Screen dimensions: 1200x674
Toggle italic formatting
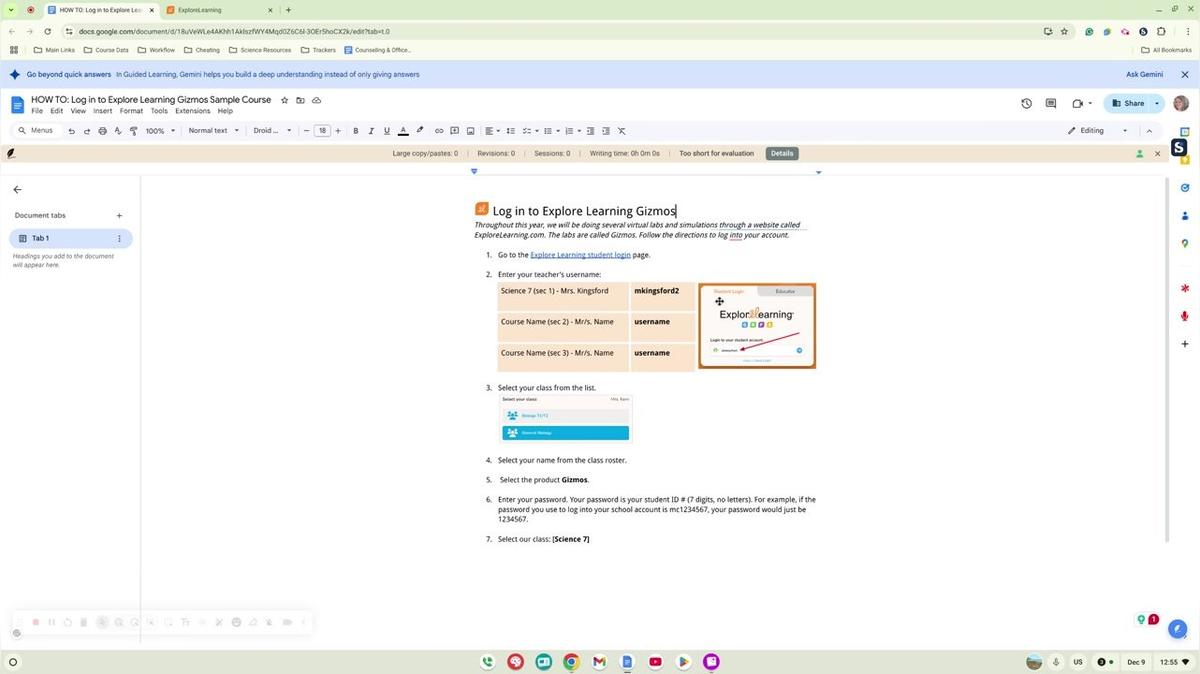click(370, 130)
